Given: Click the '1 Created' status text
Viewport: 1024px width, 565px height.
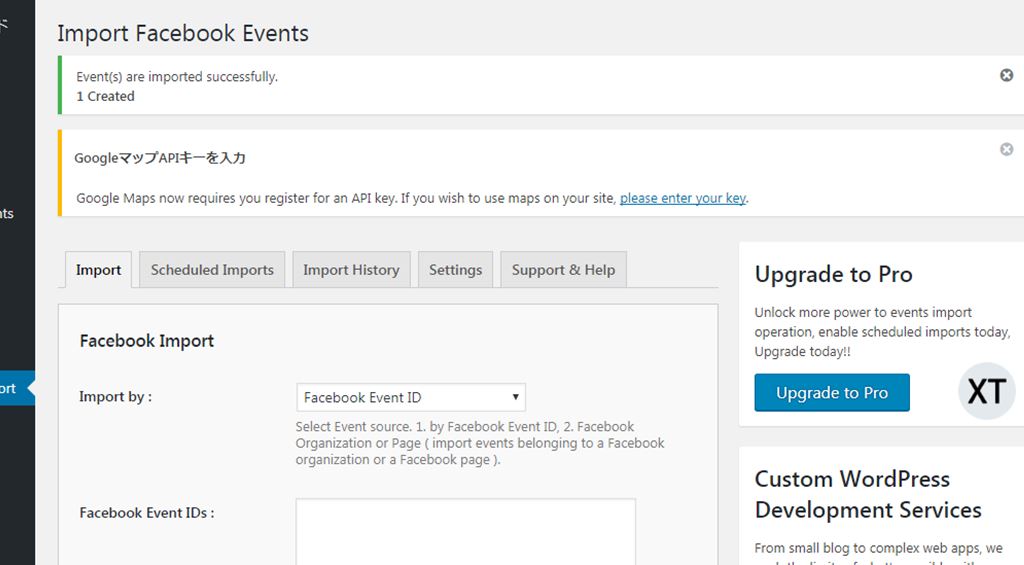Looking at the screenshot, I should [105, 96].
